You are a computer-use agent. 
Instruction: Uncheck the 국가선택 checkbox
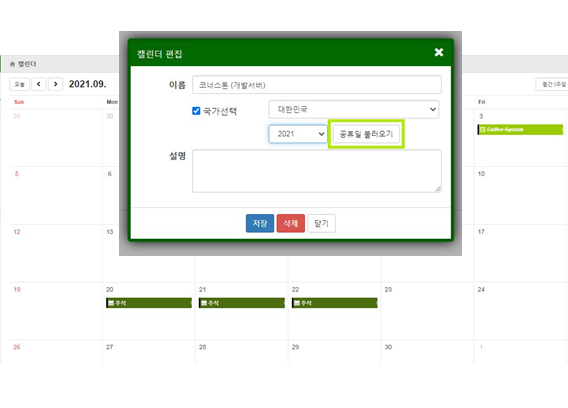click(x=196, y=111)
